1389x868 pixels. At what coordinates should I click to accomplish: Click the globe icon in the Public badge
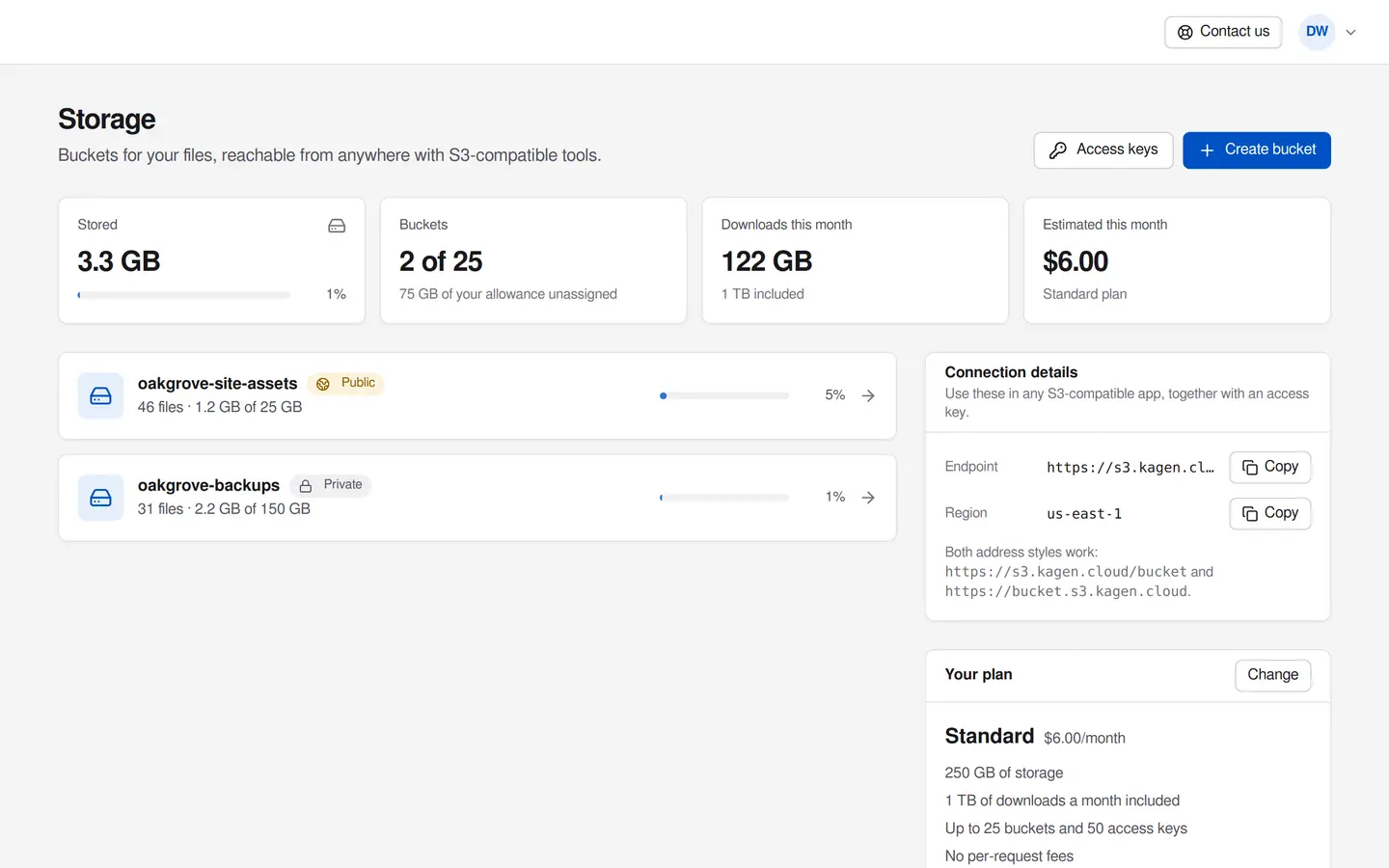point(323,384)
